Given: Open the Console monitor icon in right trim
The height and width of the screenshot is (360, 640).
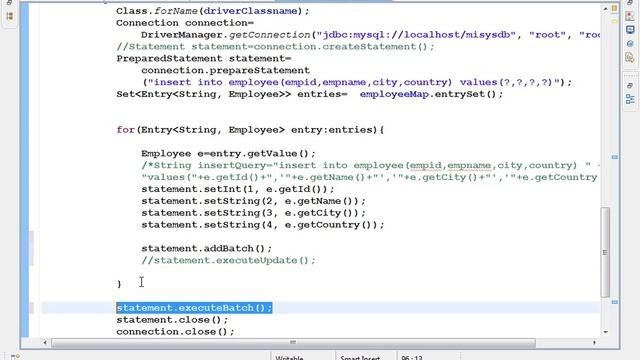Looking at the screenshot, I should click(x=630, y=30).
